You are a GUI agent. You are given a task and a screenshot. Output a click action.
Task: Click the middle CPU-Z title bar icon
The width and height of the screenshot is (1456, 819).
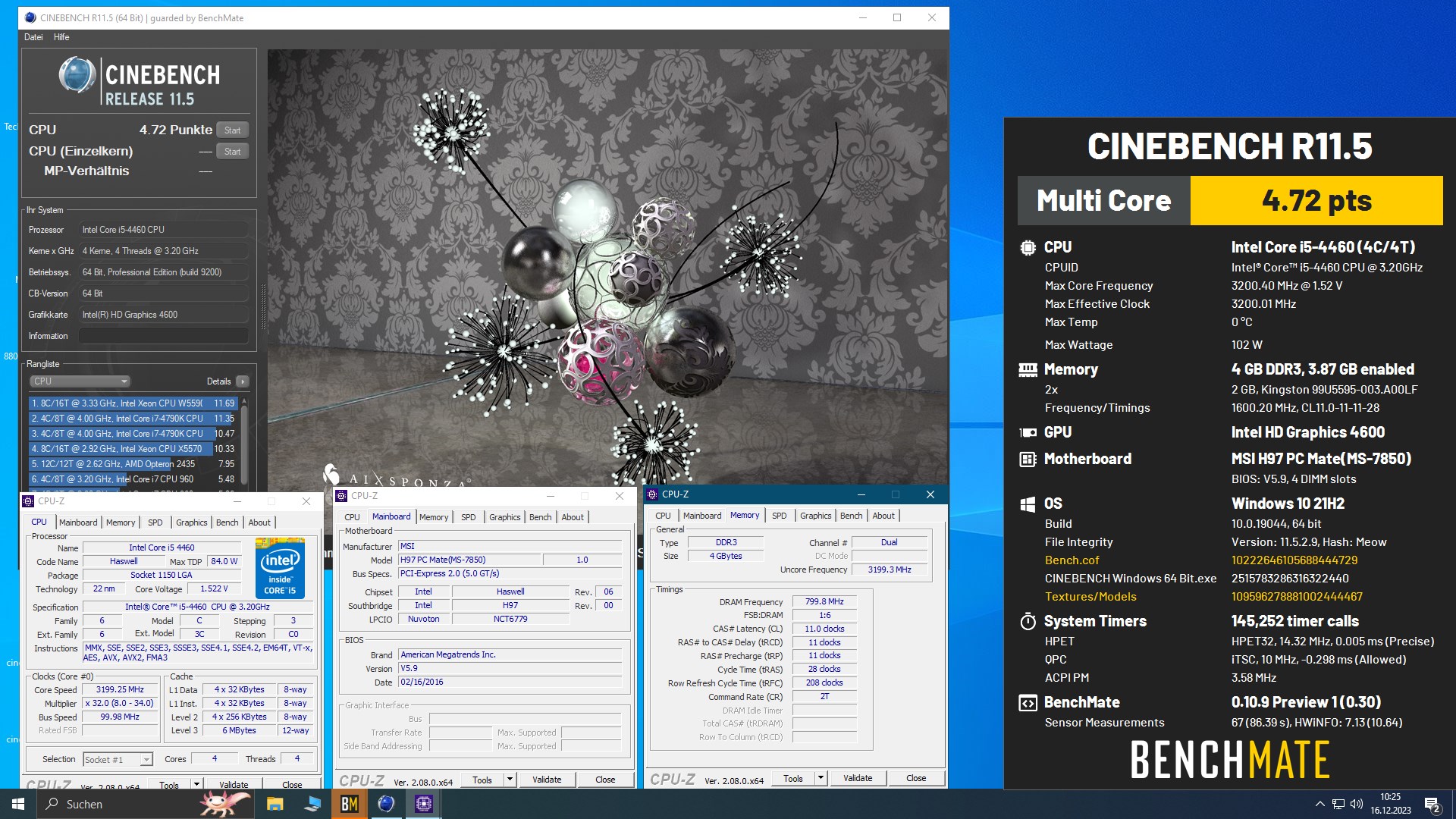(342, 496)
